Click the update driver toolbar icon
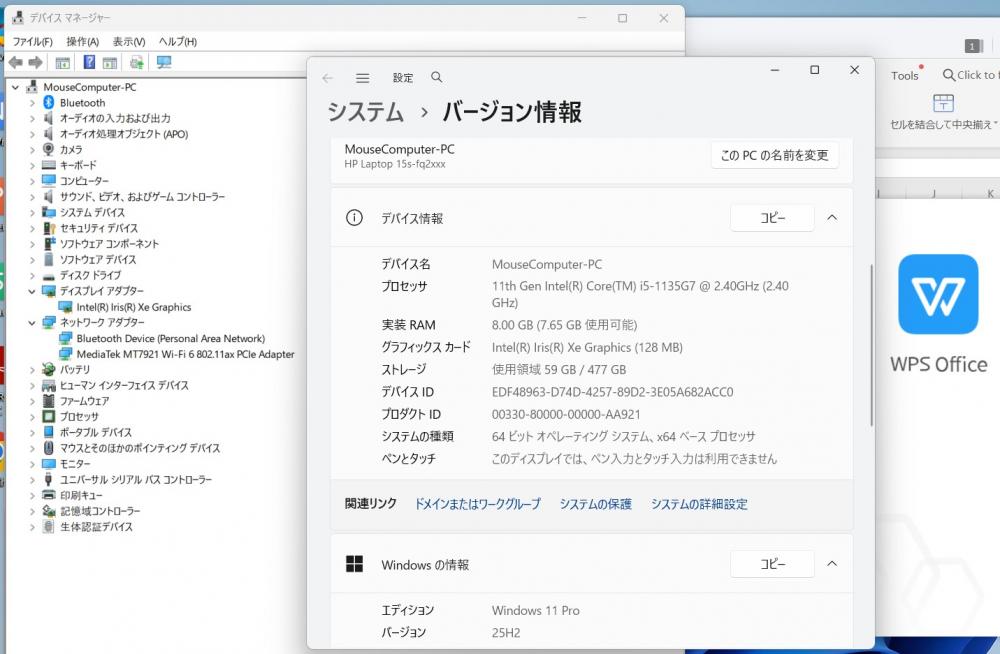Image resolution: width=1000 pixels, height=654 pixels. 137,62
